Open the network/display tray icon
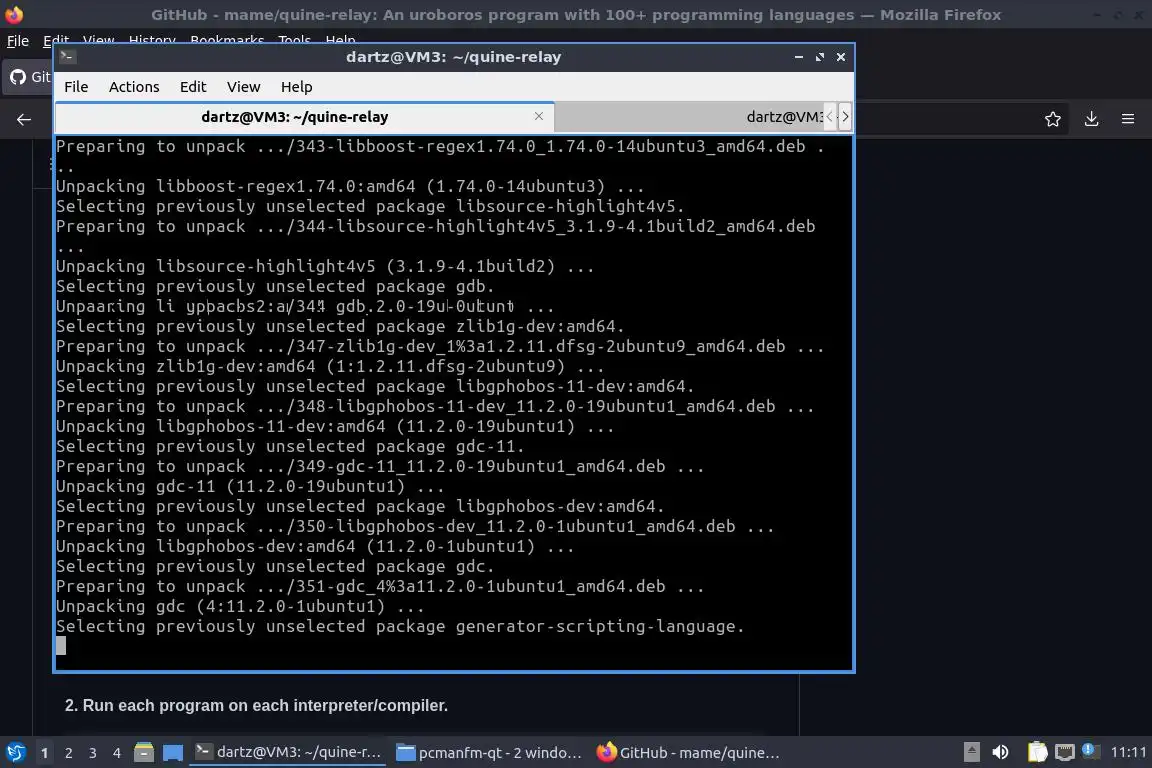This screenshot has width=1152, height=768. (x=1065, y=752)
